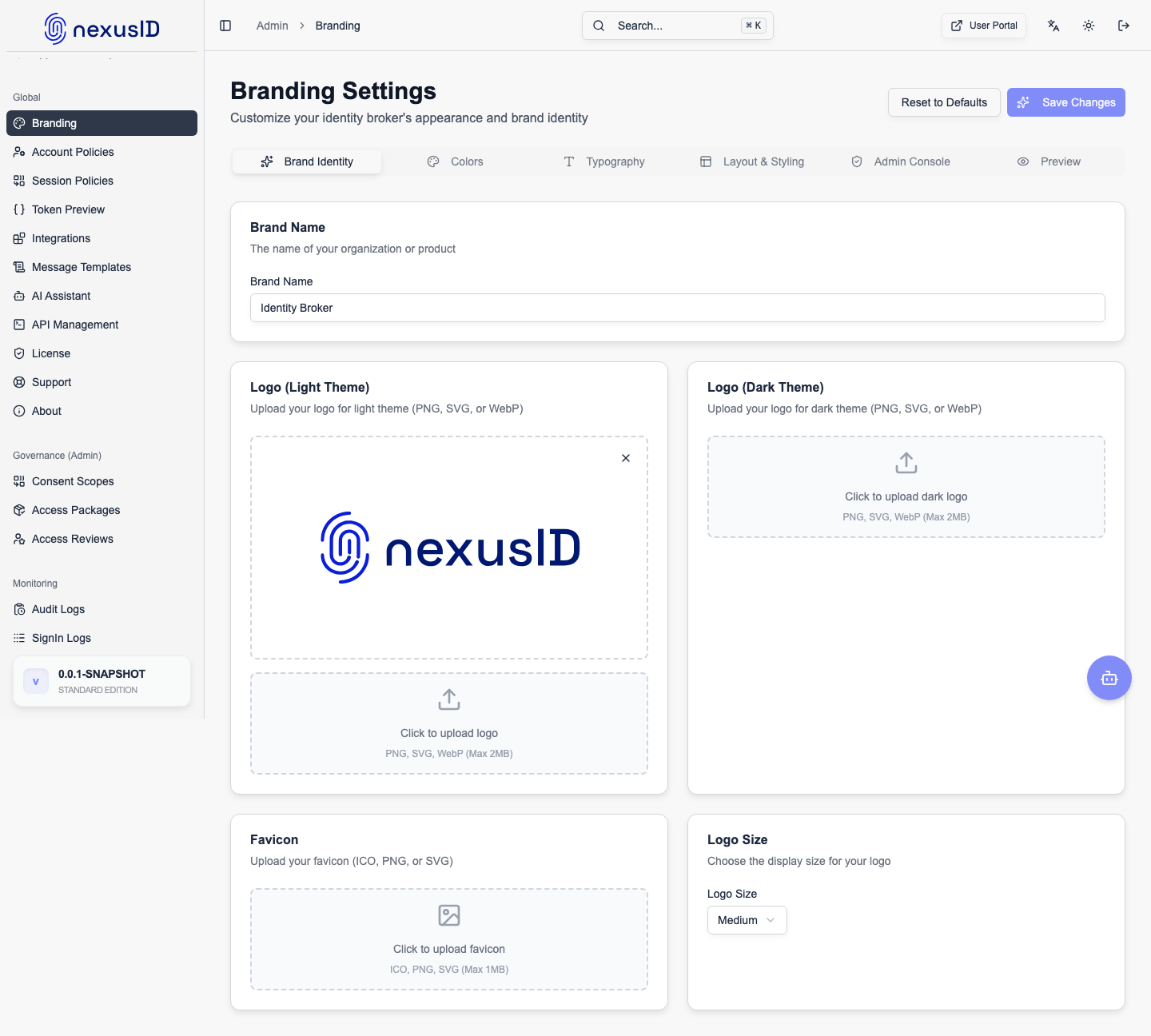The height and width of the screenshot is (1036, 1151).
Task: Switch to the Colors tab
Action: (456, 161)
